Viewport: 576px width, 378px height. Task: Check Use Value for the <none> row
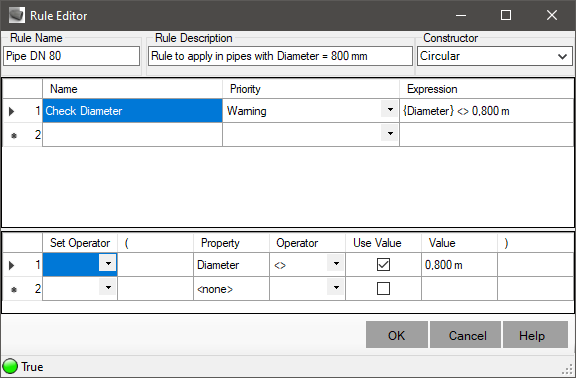pyautogui.click(x=383, y=289)
